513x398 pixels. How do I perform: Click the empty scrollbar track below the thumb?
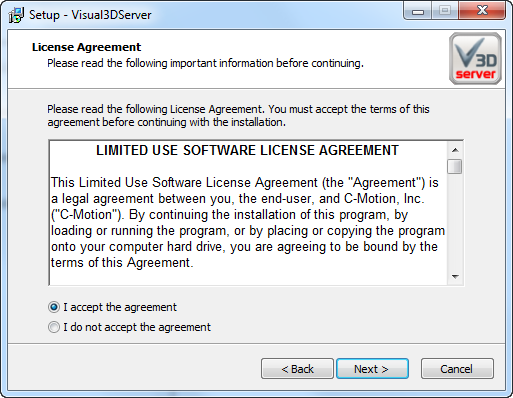click(x=455, y=221)
